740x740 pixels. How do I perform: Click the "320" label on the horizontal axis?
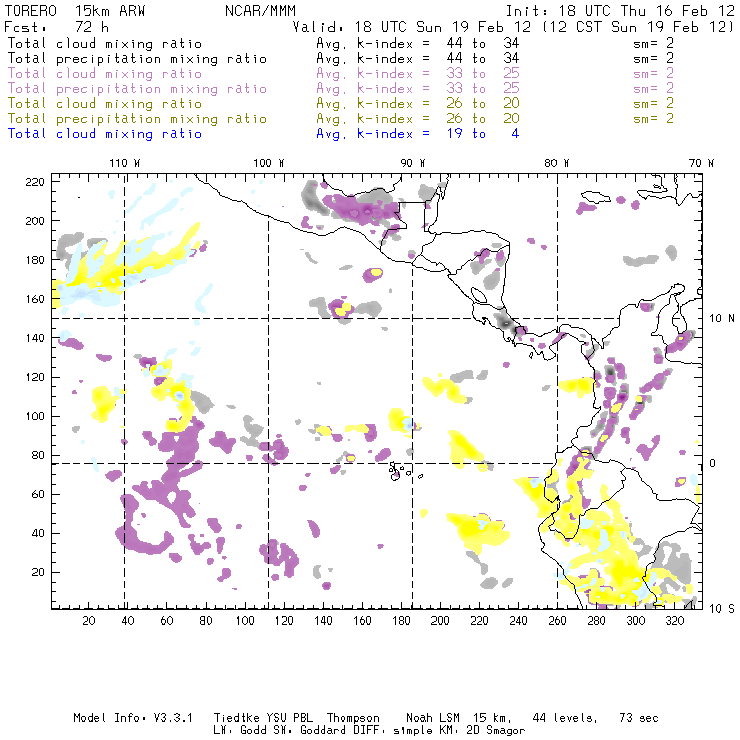coord(675,621)
